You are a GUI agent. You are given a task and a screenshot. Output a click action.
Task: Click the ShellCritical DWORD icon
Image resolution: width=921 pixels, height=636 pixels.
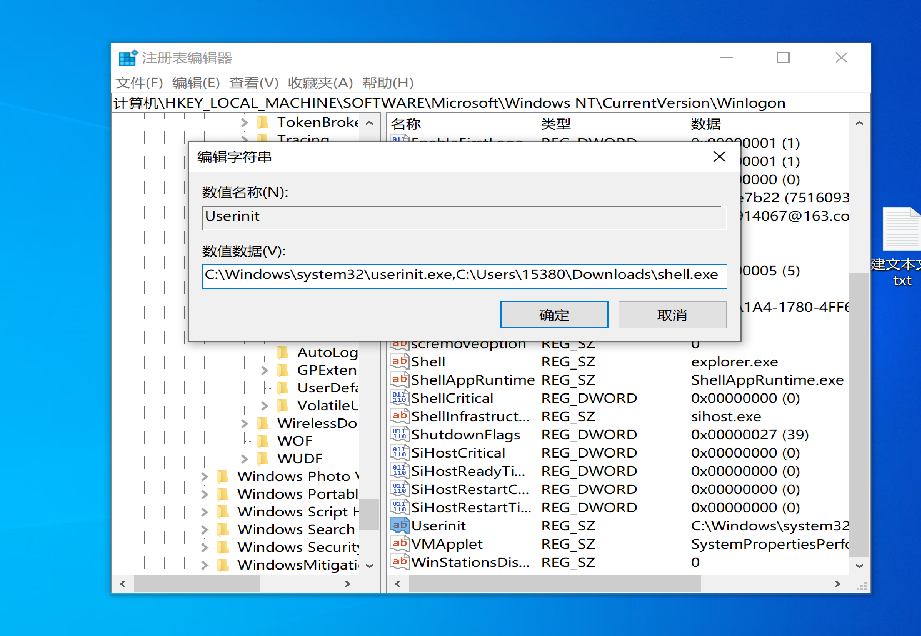(x=399, y=398)
